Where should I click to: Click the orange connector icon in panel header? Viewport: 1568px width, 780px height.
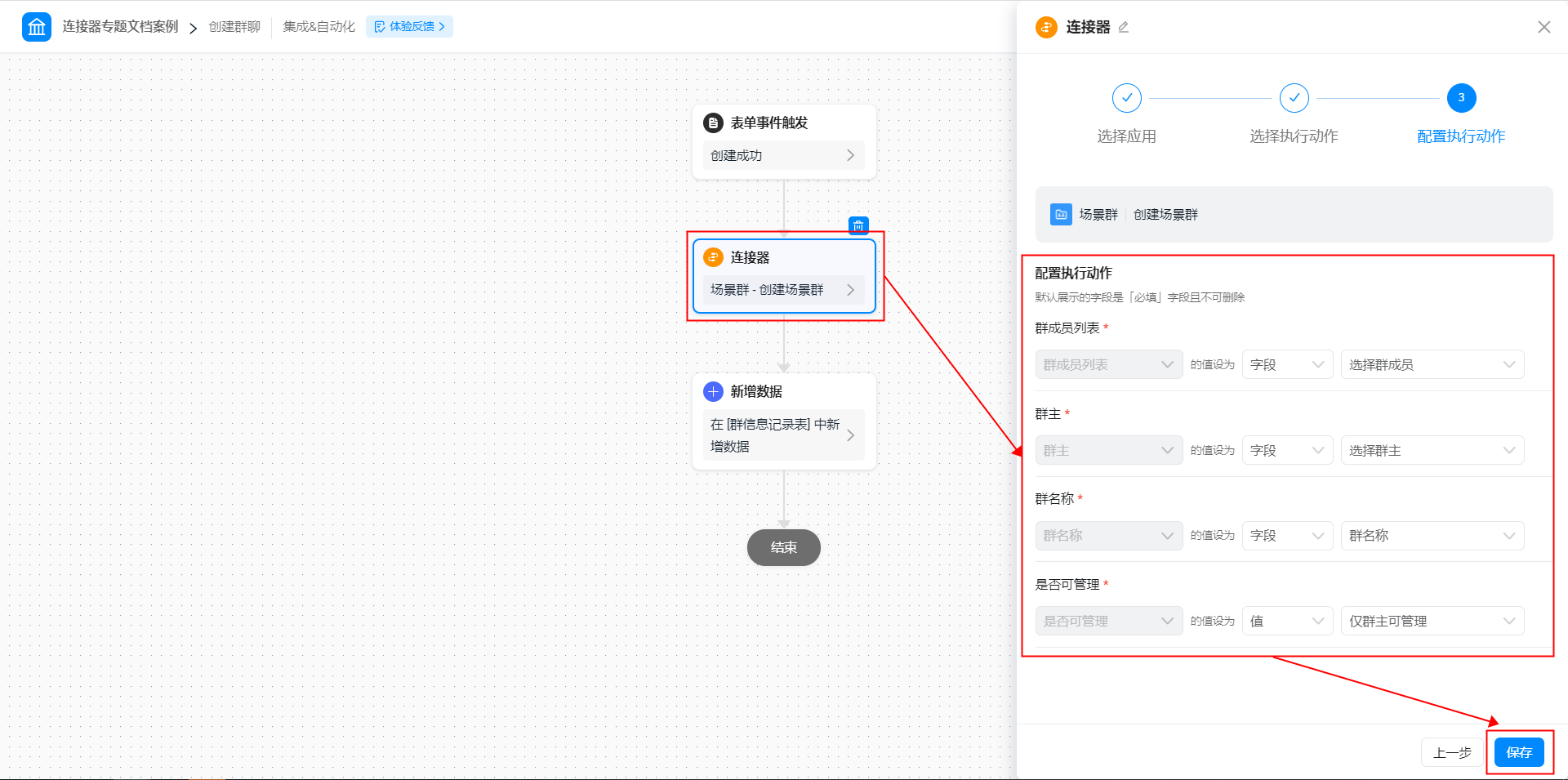(x=1046, y=27)
